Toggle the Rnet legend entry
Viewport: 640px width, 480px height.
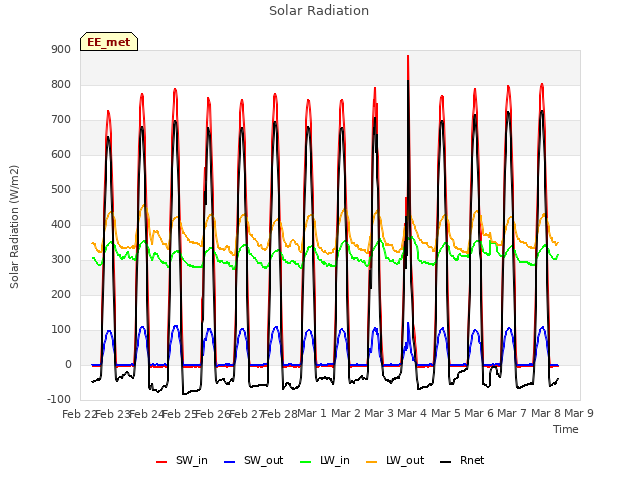click(x=462, y=461)
